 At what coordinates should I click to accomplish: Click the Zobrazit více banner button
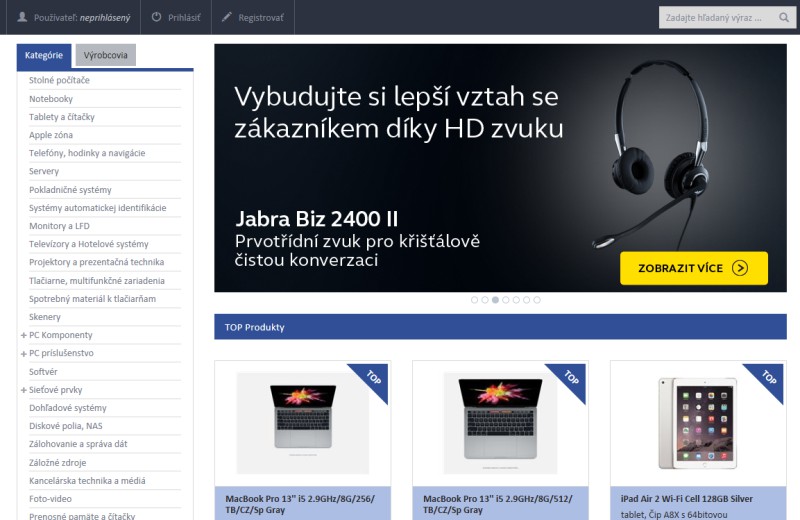tap(694, 268)
